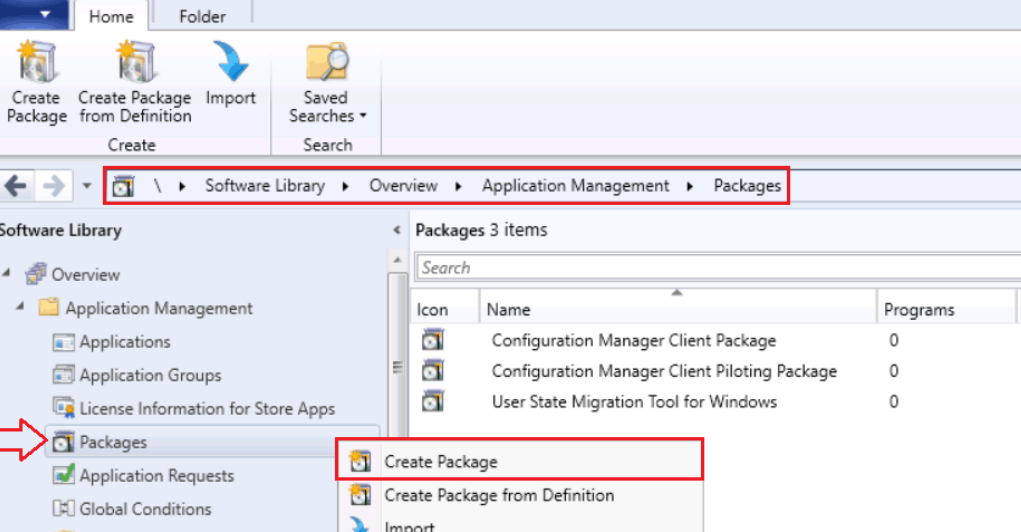
Task: Click Packages in the breadcrumb path
Action: pyautogui.click(x=747, y=186)
